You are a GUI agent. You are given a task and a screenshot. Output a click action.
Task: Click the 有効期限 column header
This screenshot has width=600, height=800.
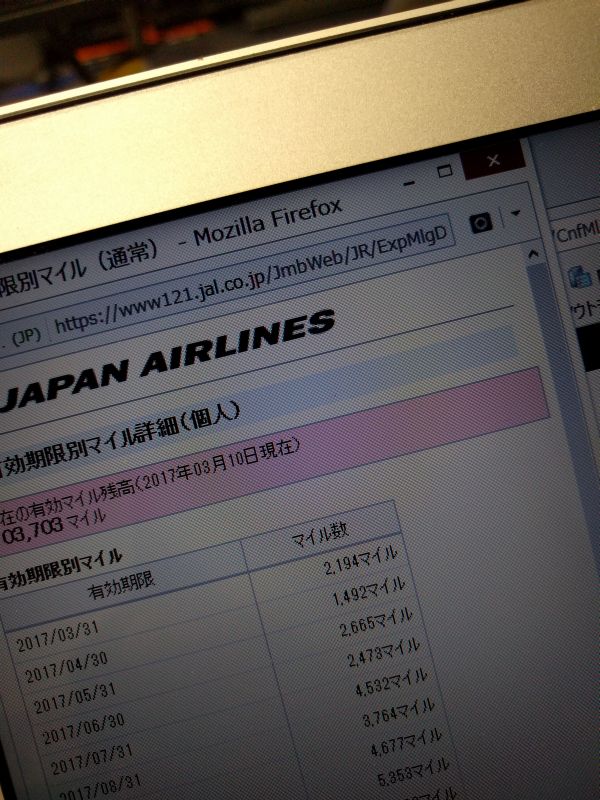(121, 586)
